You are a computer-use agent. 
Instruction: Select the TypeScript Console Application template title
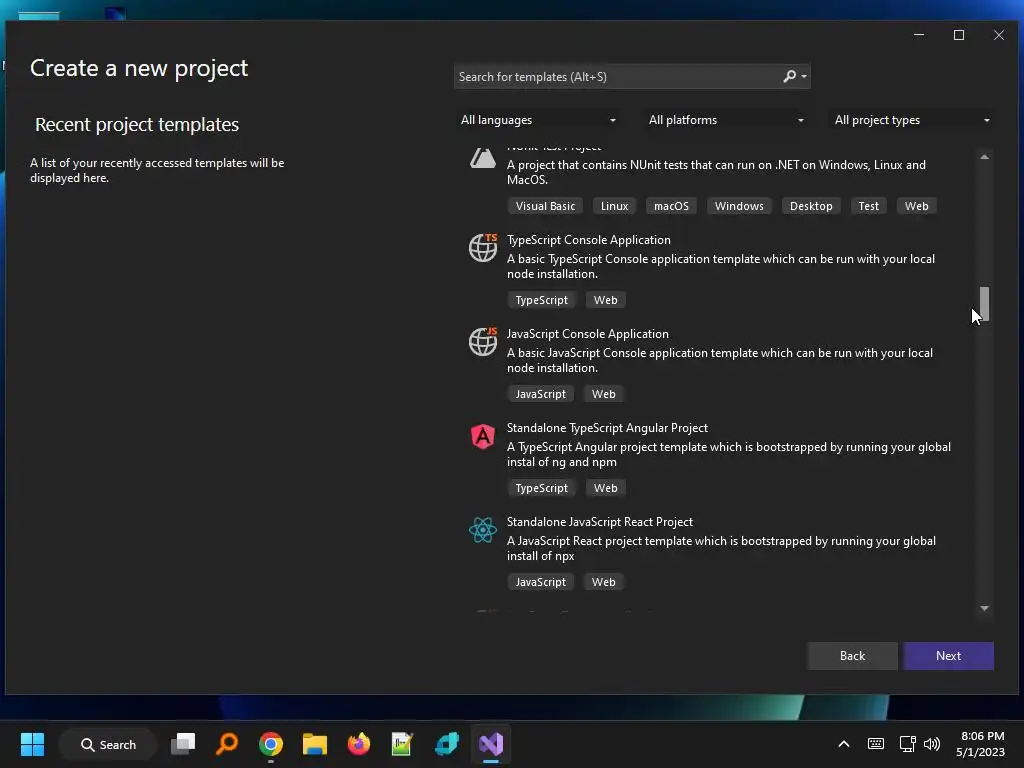pos(588,240)
